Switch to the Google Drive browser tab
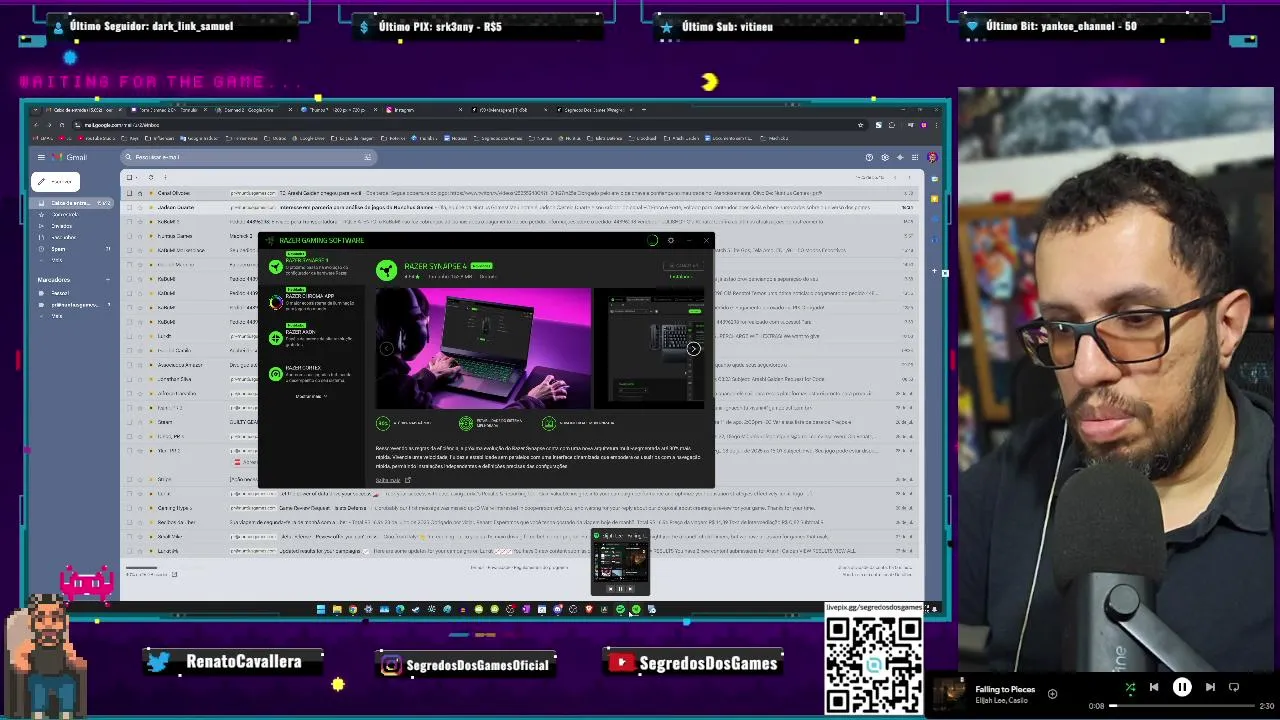The height and width of the screenshot is (720, 1280). [248, 110]
